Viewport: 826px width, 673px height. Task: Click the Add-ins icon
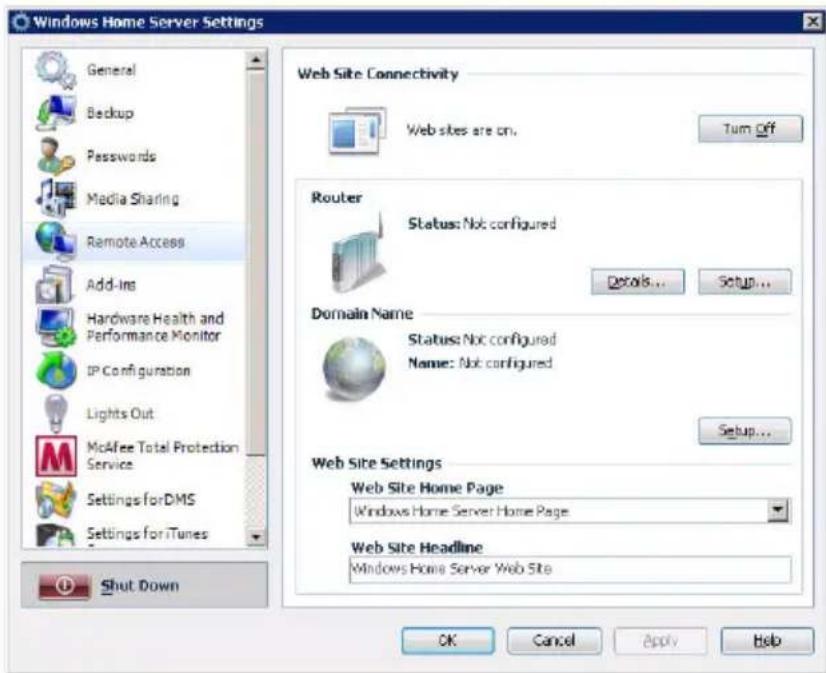tap(54, 284)
